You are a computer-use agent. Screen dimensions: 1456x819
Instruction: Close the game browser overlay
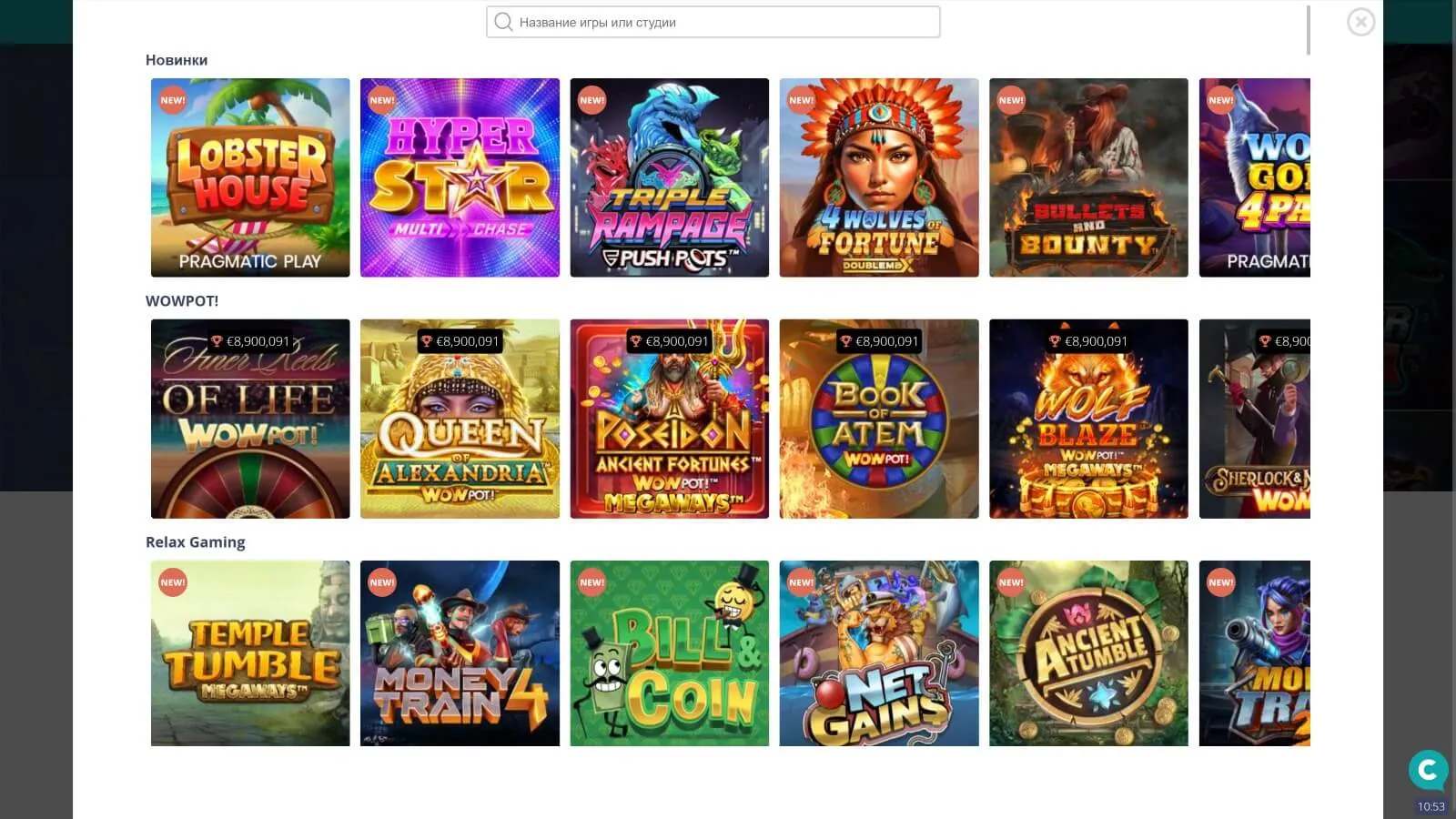[1360, 22]
